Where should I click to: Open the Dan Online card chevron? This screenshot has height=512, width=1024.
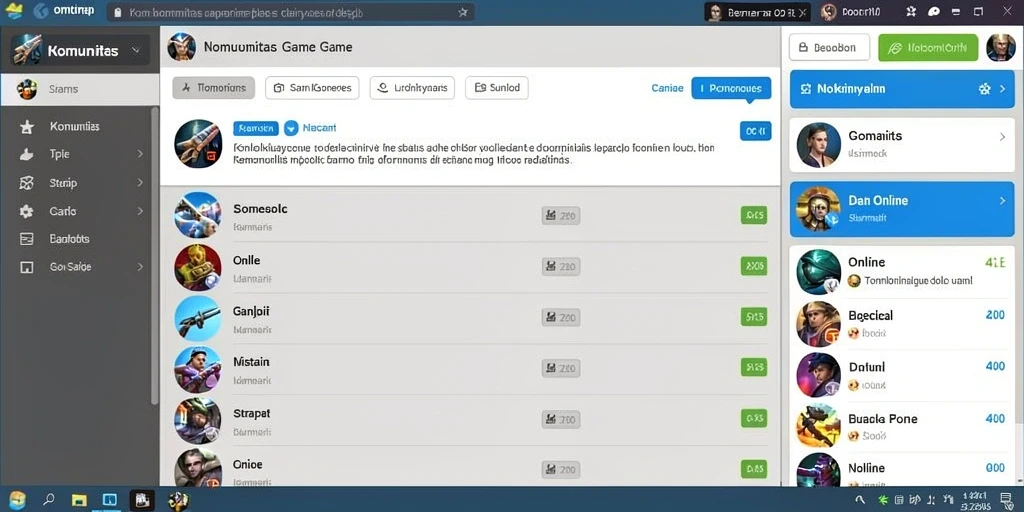1003,201
